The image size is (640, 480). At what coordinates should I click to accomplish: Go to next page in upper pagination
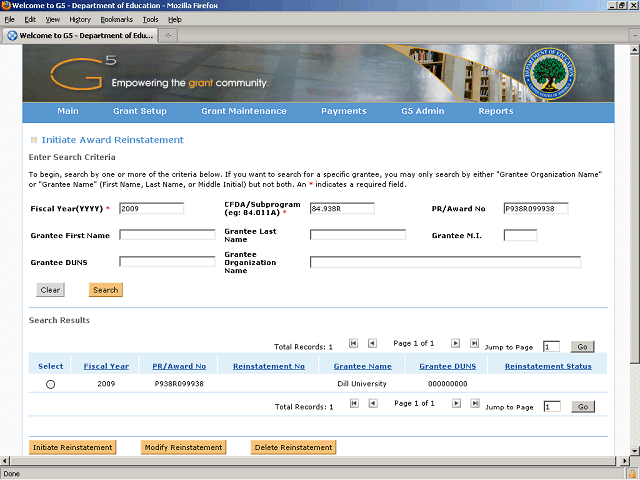point(456,343)
